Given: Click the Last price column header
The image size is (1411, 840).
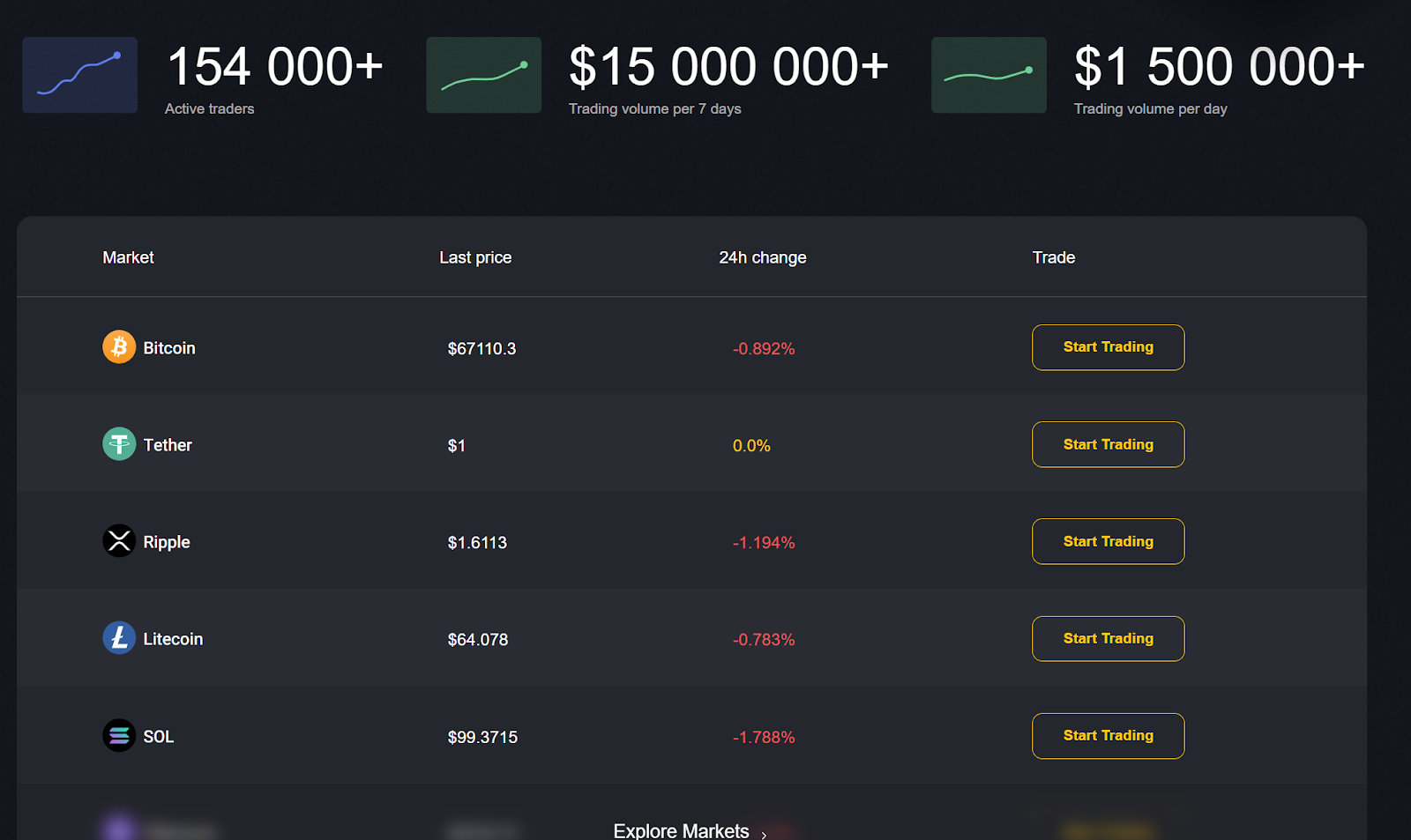Looking at the screenshot, I should (475, 257).
